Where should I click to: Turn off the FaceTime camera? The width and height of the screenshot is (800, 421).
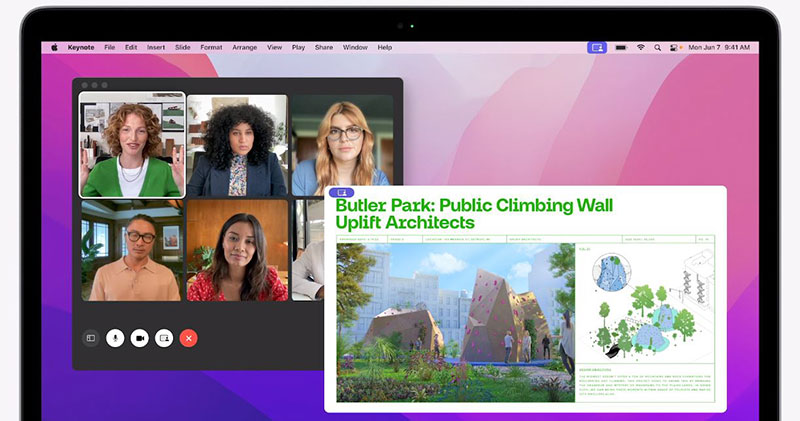click(139, 338)
